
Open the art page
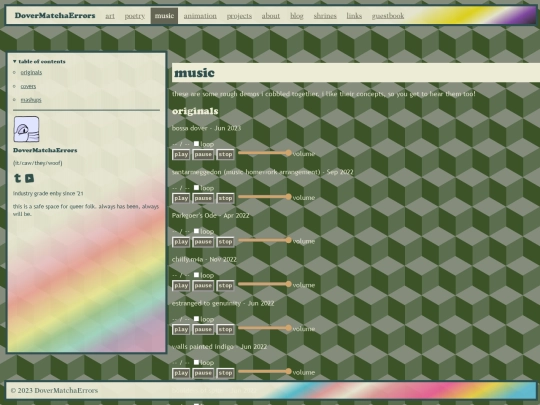tap(110, 16)
